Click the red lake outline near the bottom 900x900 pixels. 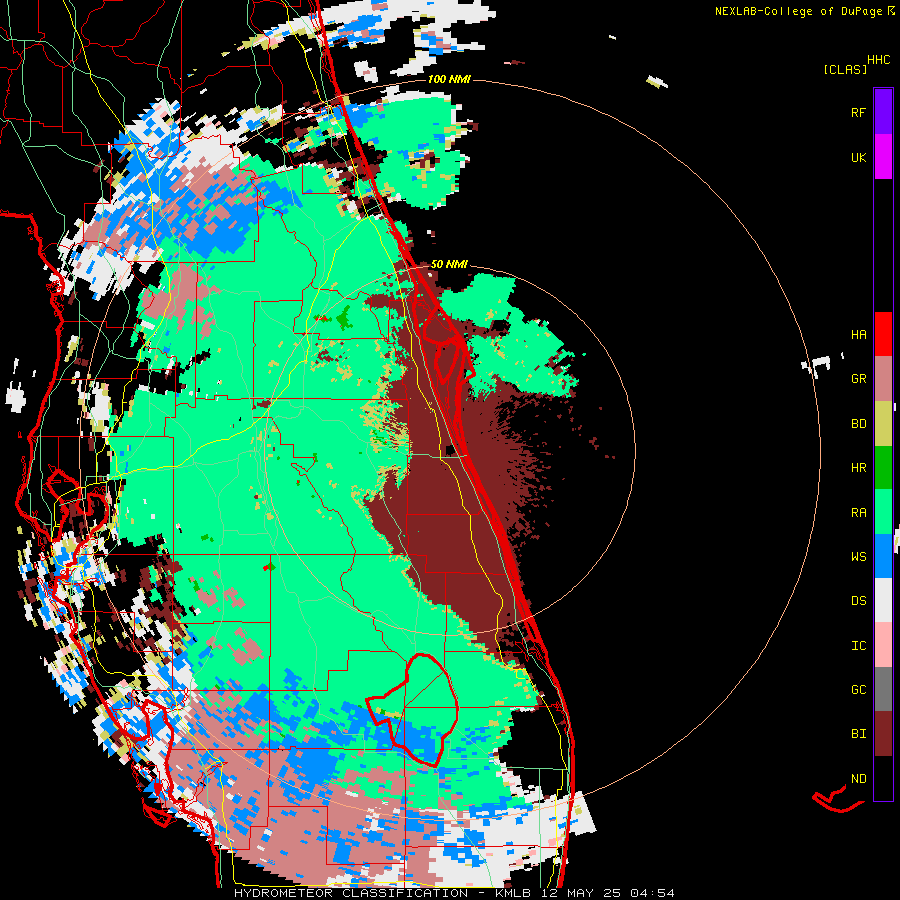(412, 709)
